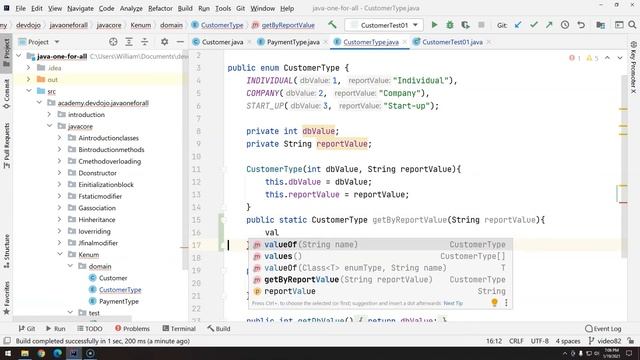Collapse the java-one-for-all root node
This screenshot has height=360, width=640.
(19, 56)
